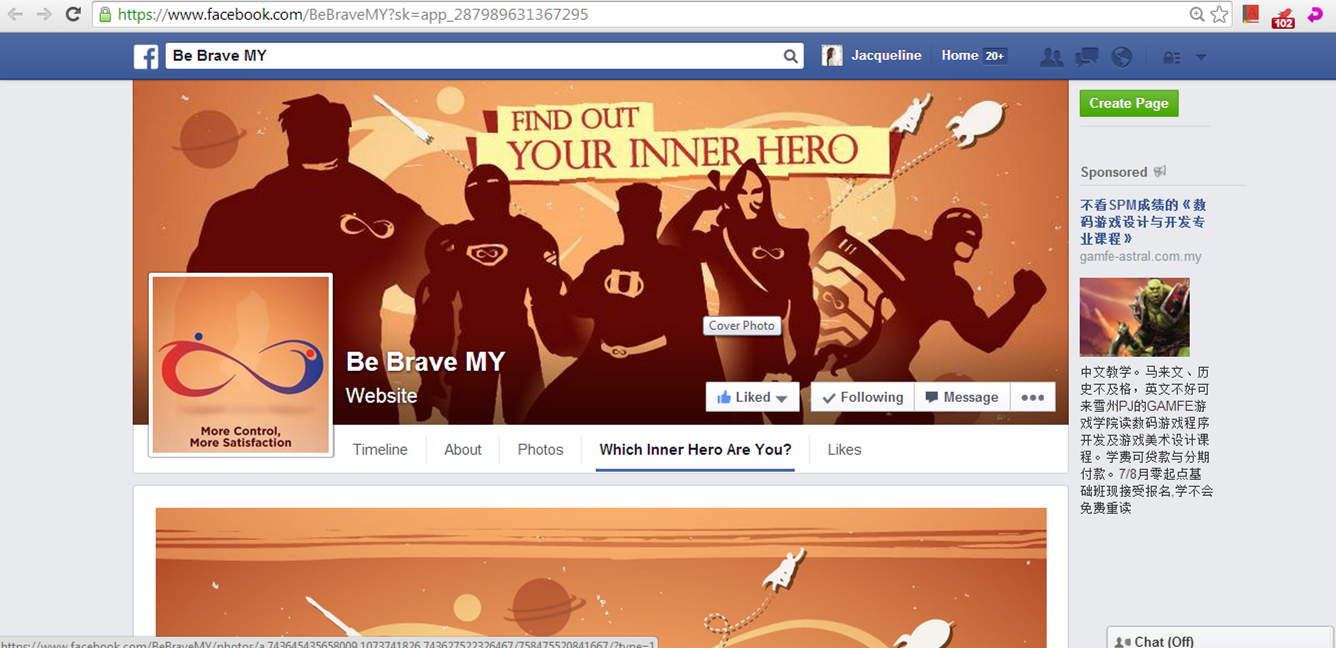Switch to the About tab
Viewport: 1336px width, 648px height.
(x=463, y=450)
